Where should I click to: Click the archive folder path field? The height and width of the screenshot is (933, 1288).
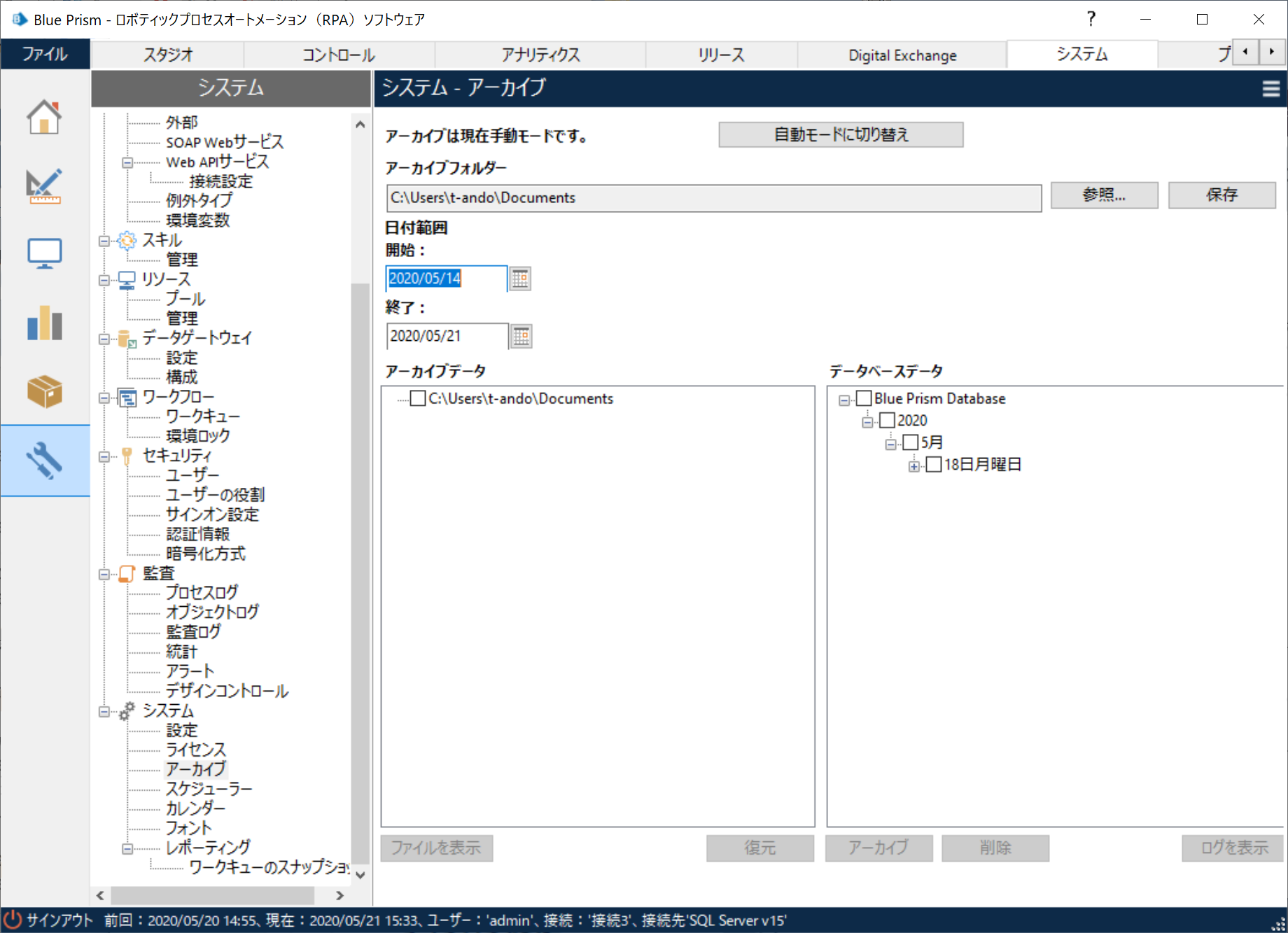pos(713,198)
